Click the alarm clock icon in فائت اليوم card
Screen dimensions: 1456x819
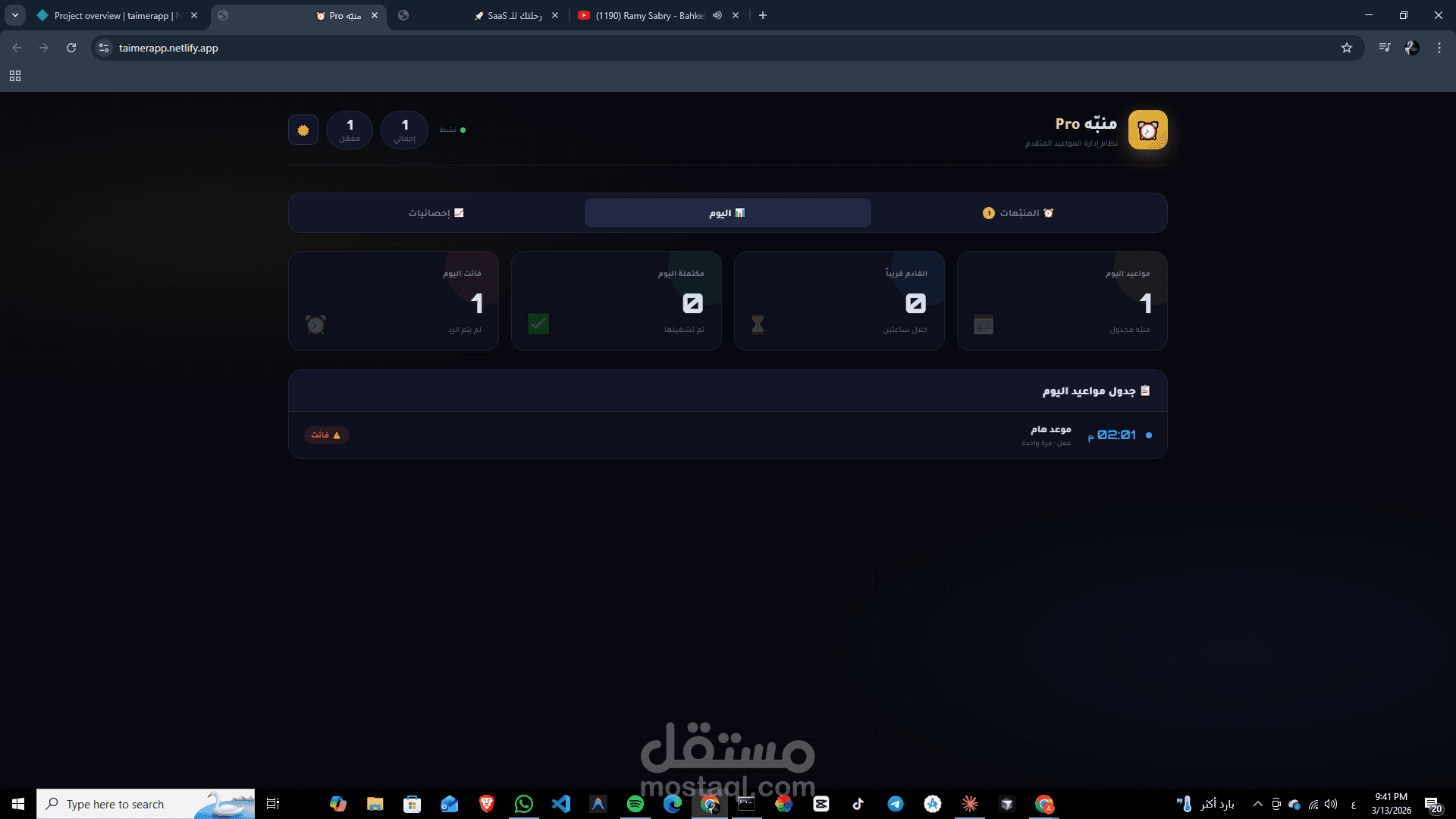click(315, 325)
